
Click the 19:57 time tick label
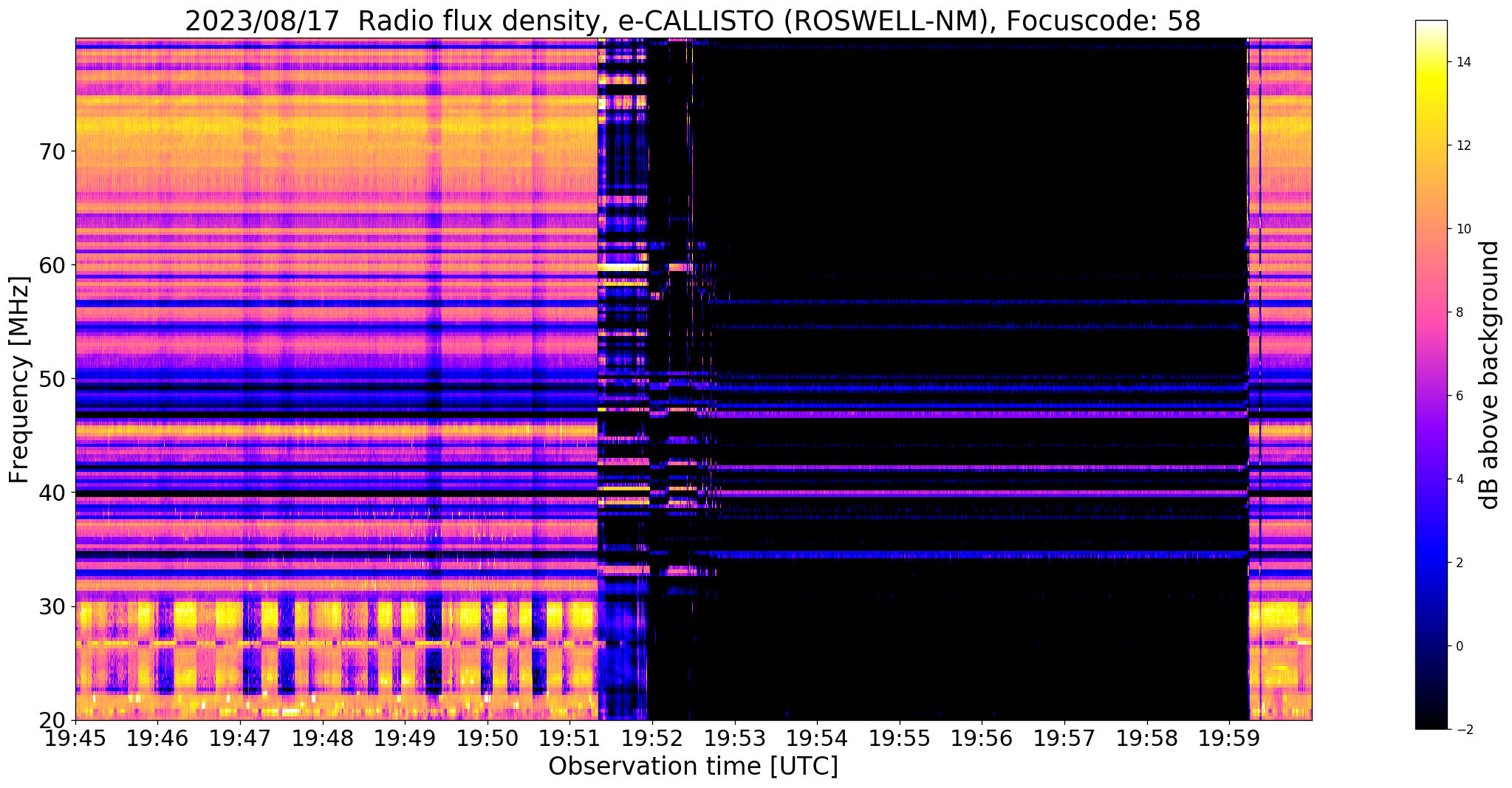[1064, 738]
